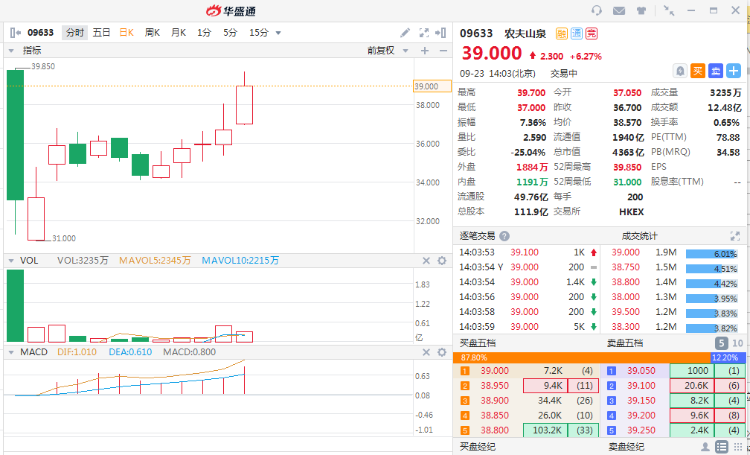Close the MACD indicator panel
The width and height of the screenshot is (750, 455).
pyautogui.click(x=426, y=352)
